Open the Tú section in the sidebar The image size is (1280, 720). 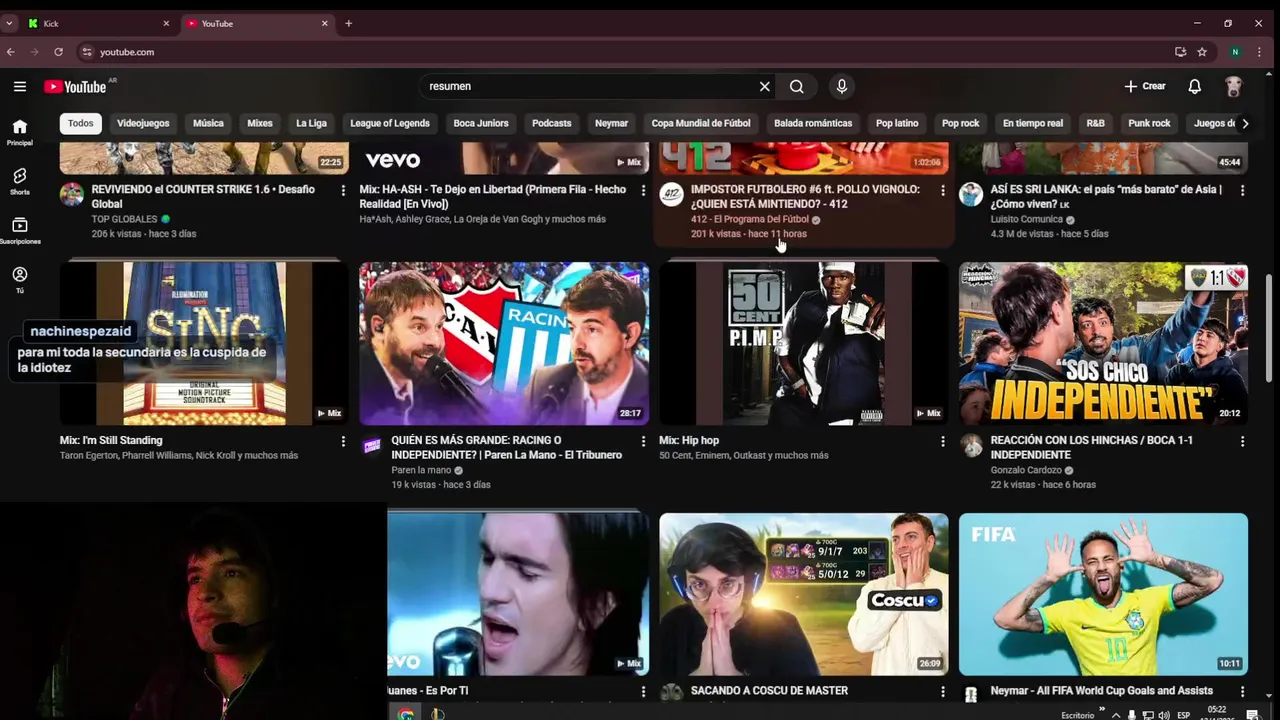(x=20, y=280)
